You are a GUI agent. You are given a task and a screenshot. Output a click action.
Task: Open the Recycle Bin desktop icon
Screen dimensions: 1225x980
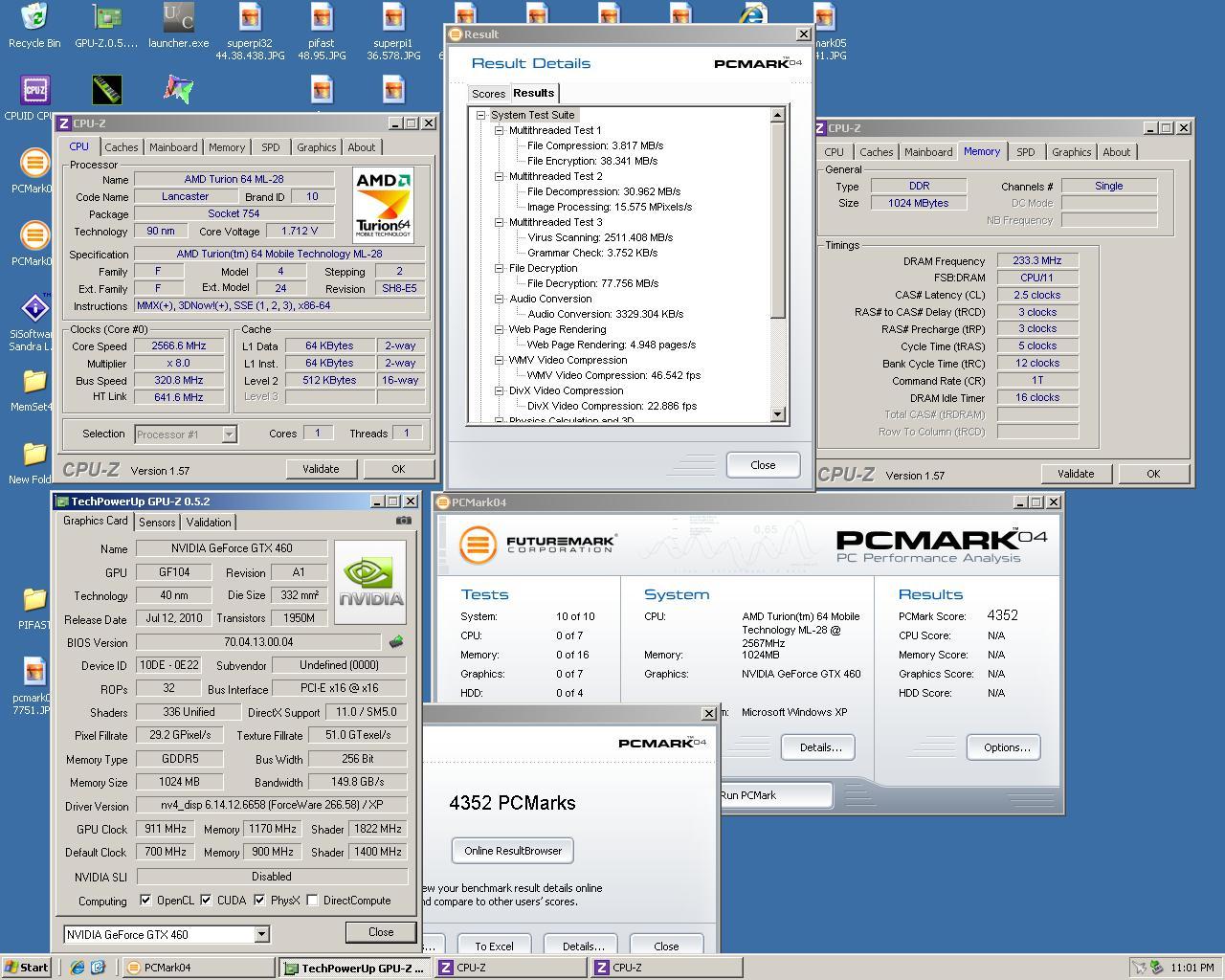coord(34,26)
